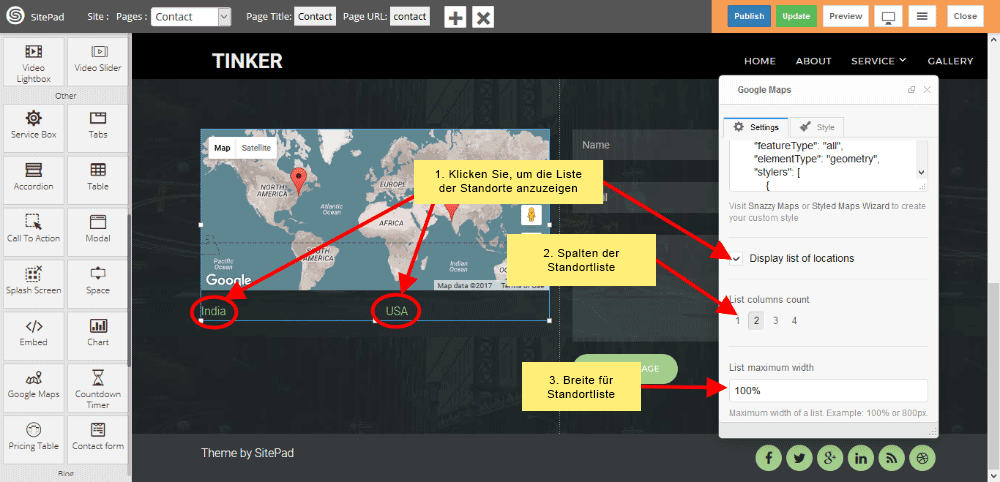1000x482 pixels.
Task: Open the LinkedIn footer icon
Action: (x=861, y=457)
